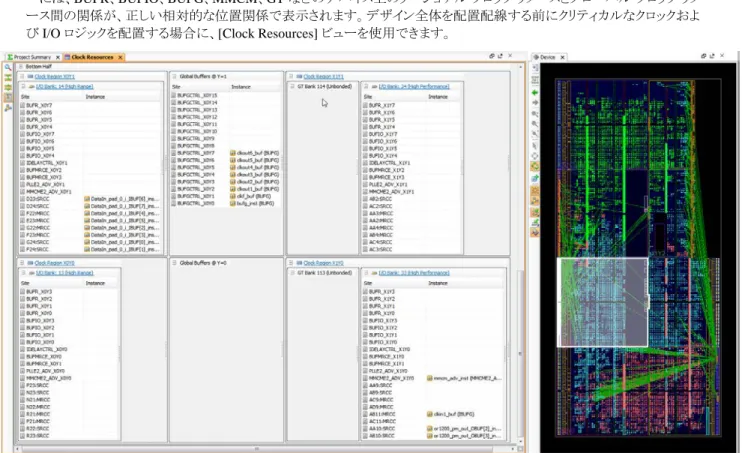Screen dimensions: 742x453
Task: Select site MMCME2_ADV_X0Y1 row
Action: 90,192
